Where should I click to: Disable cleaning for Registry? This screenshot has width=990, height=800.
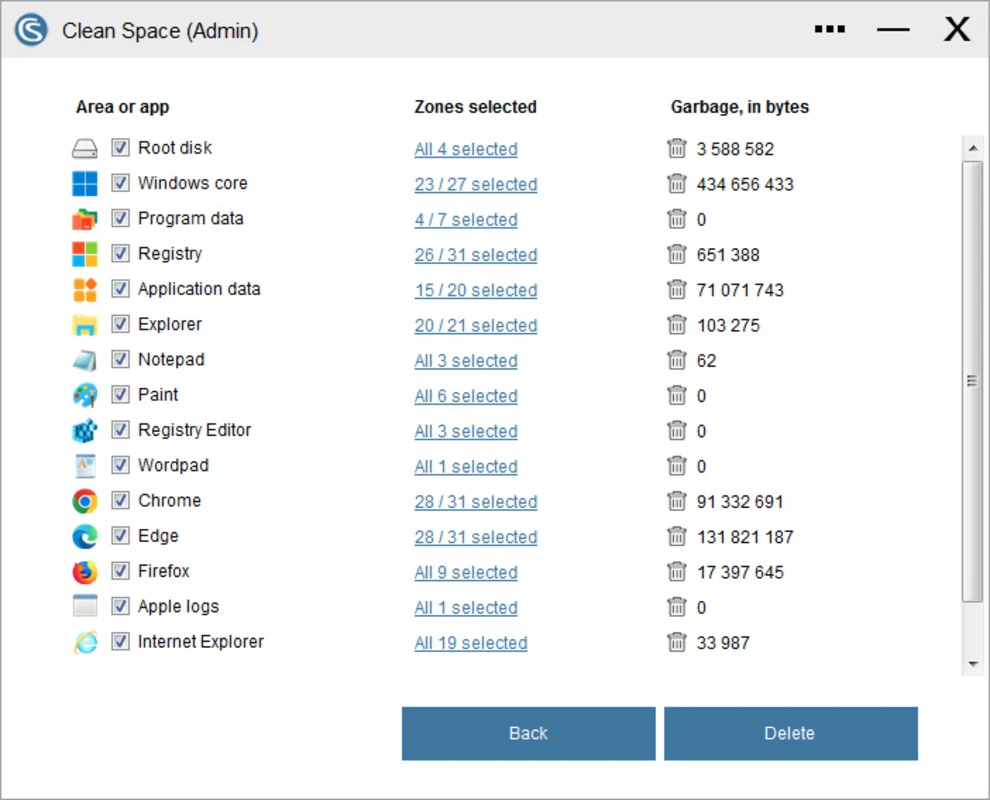tap(120, 253)
